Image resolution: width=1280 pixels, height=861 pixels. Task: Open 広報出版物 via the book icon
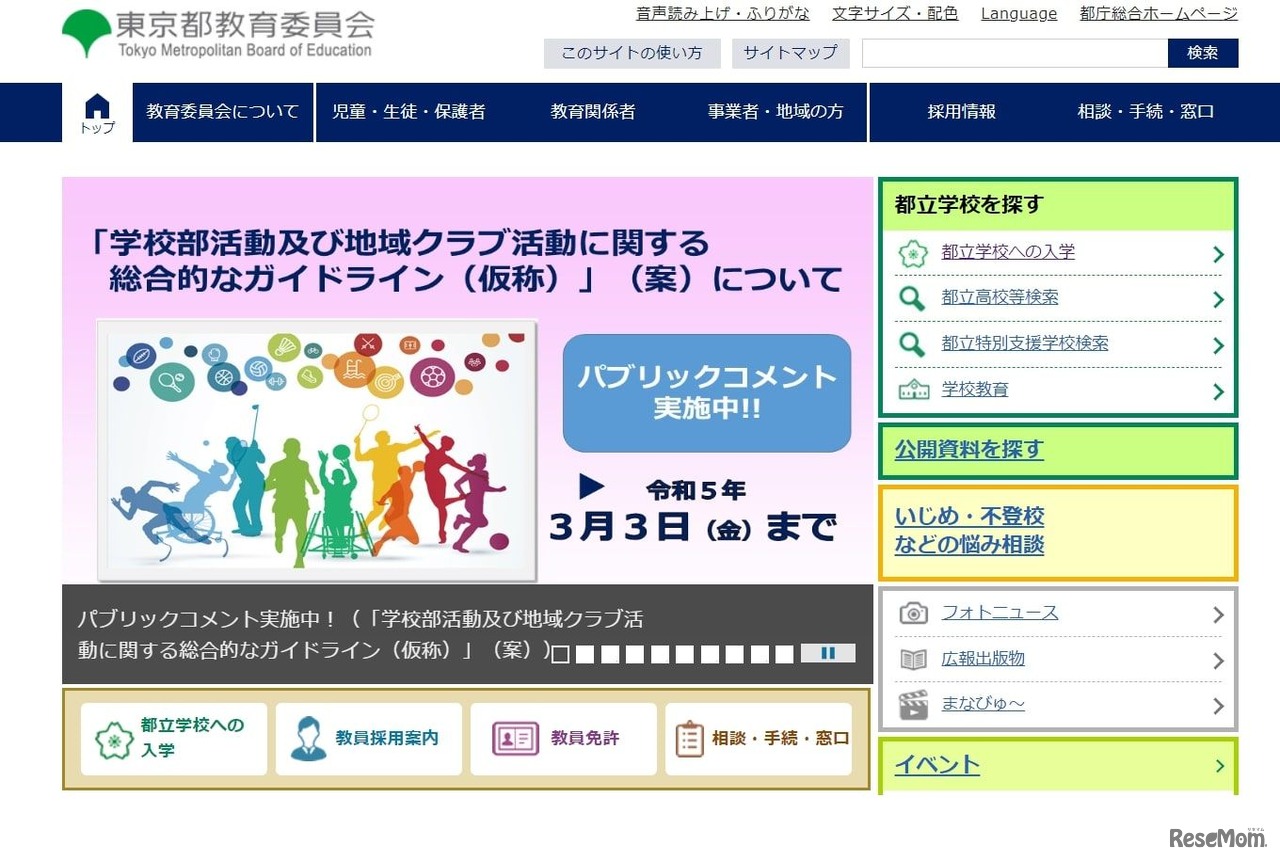tap(912, 658)
